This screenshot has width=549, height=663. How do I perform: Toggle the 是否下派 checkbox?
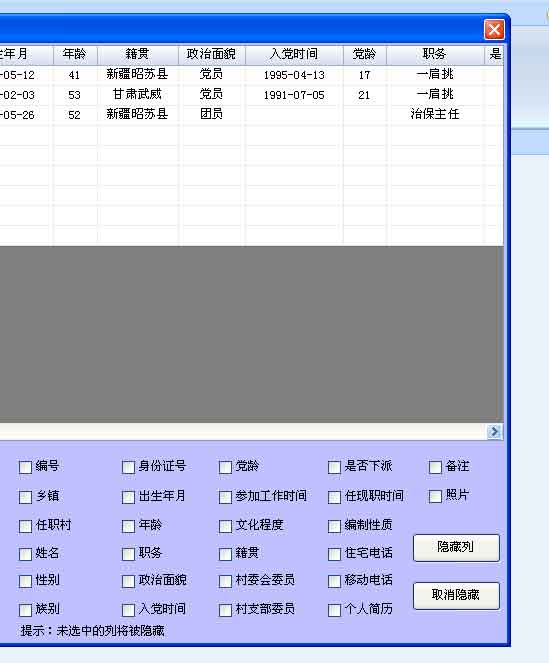pos(334,467)
